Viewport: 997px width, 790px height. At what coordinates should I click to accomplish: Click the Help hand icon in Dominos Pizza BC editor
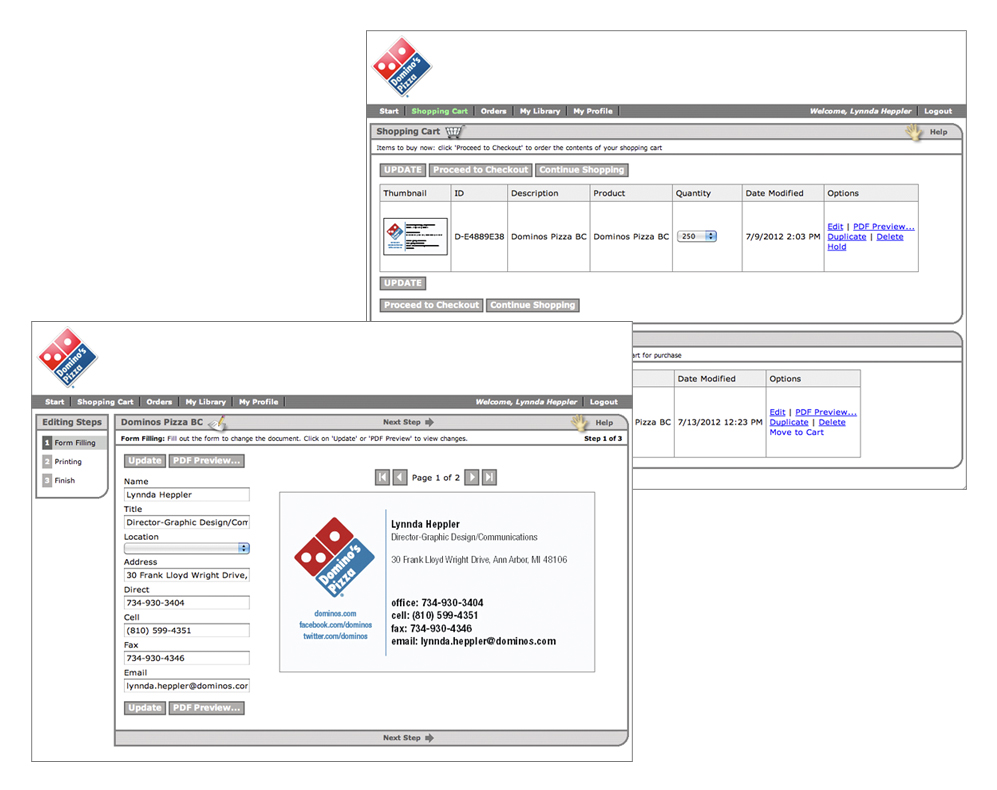pos(579,422)
